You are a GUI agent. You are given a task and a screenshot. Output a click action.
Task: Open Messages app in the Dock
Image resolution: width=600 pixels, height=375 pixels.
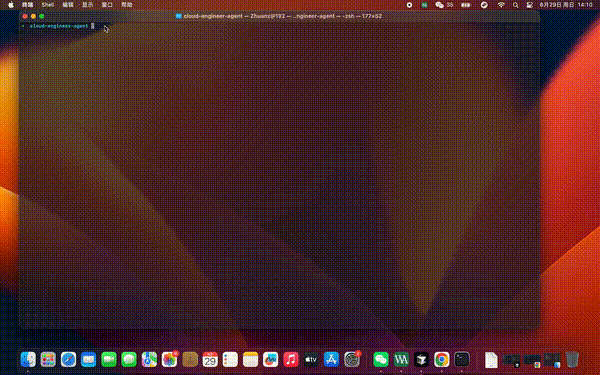[x=129, y=360]
